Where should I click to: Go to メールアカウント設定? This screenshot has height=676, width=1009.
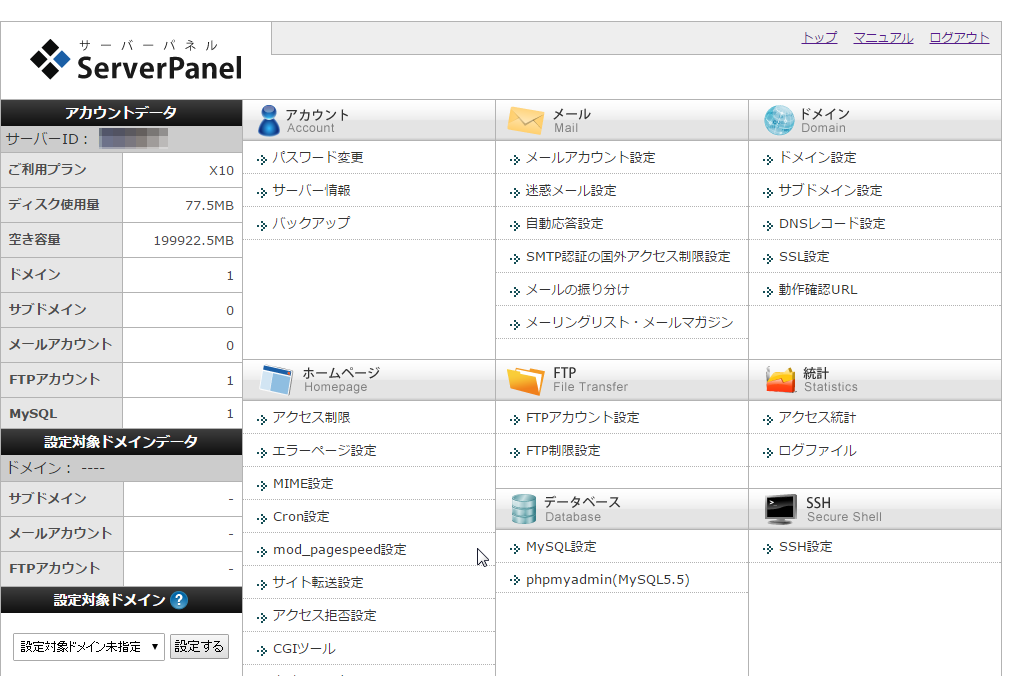tap(590, 158)
